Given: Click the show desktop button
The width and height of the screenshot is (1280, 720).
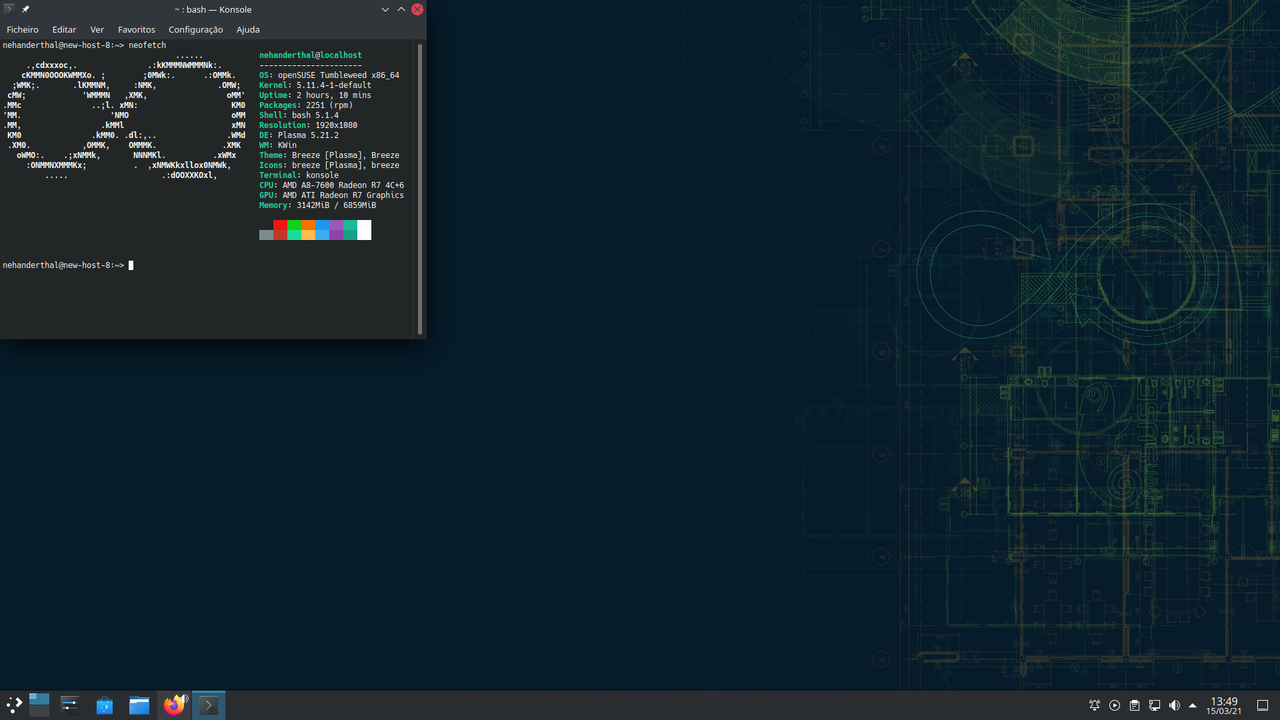Looking at the screenshot, I should coord(1265,706).
